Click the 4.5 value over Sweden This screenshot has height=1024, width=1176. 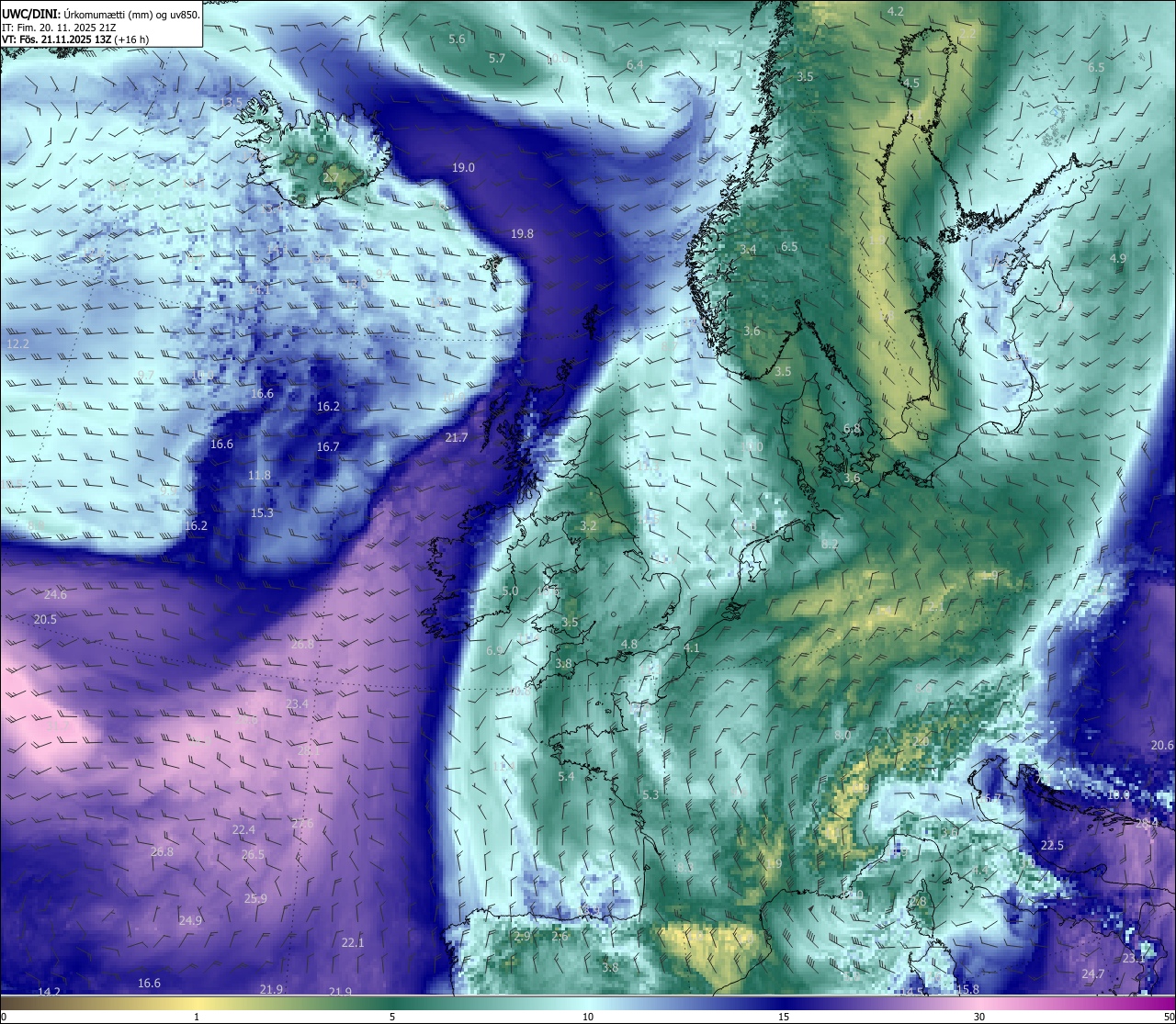coord(911,84)
